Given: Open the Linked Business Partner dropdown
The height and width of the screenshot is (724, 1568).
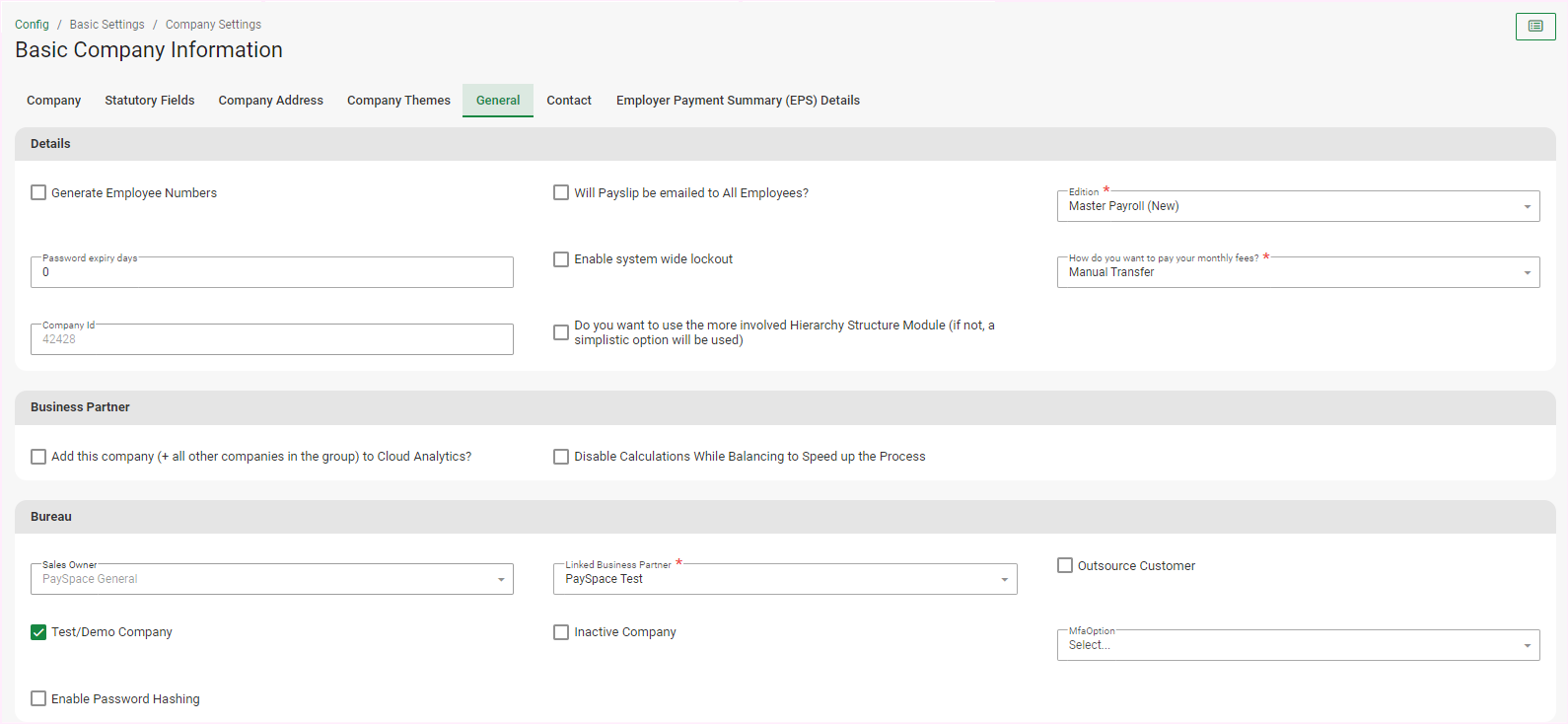Looking at the screenshot, I should tap(784, 579).
